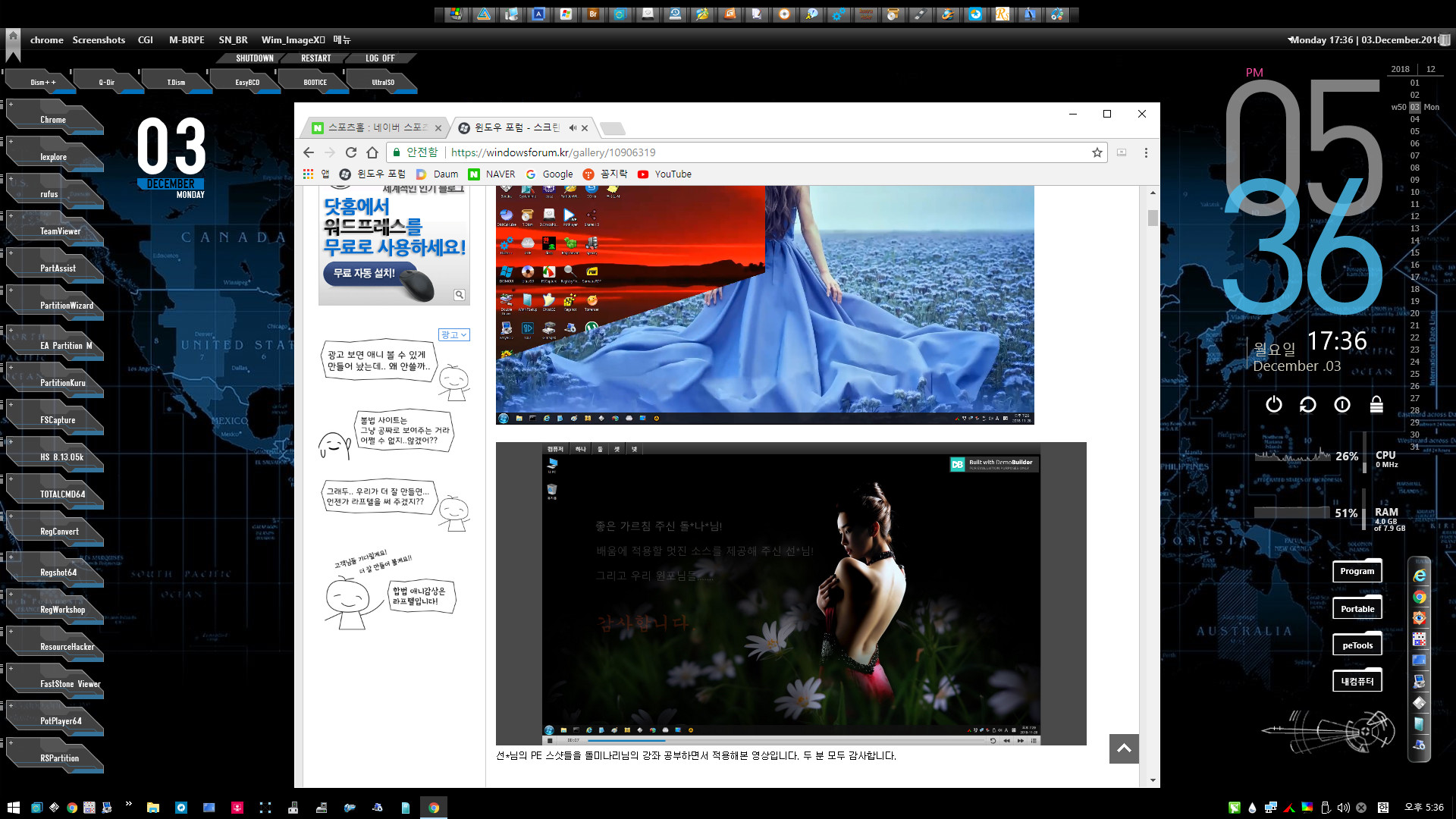Open FastStone eye icon in right dock
This screenshot has width=1456, height=819.
coord(1419,619)
